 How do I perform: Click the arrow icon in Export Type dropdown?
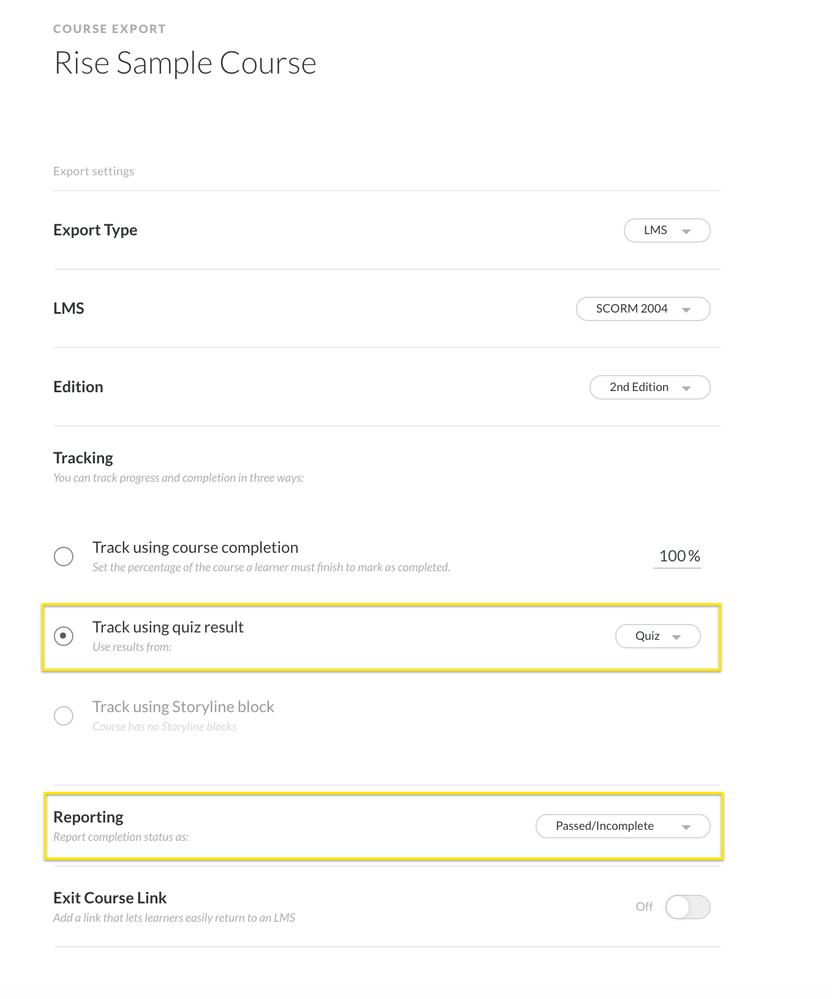pos(687,231)
